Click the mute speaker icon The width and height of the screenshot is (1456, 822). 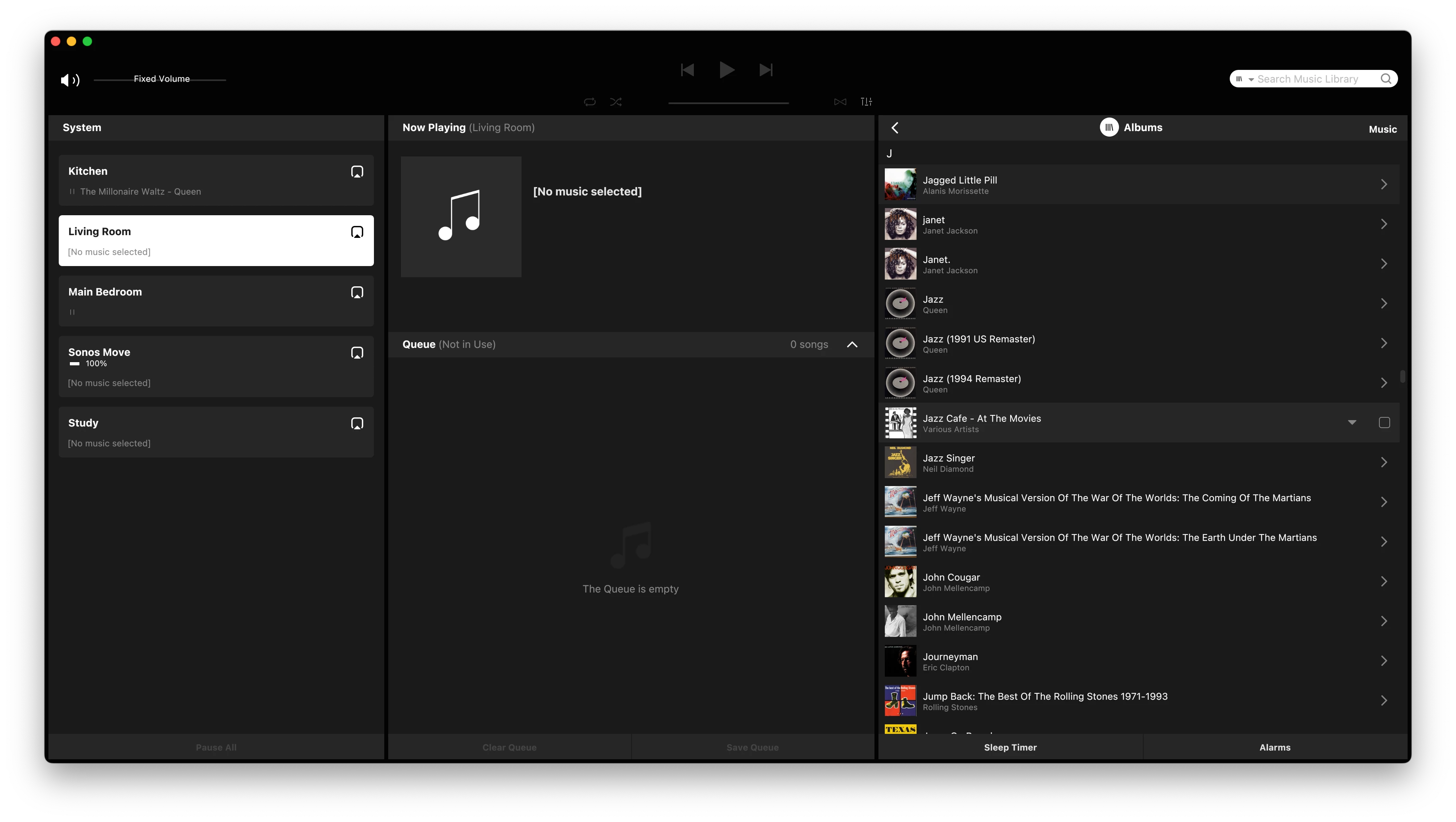(x=69, y=80)
